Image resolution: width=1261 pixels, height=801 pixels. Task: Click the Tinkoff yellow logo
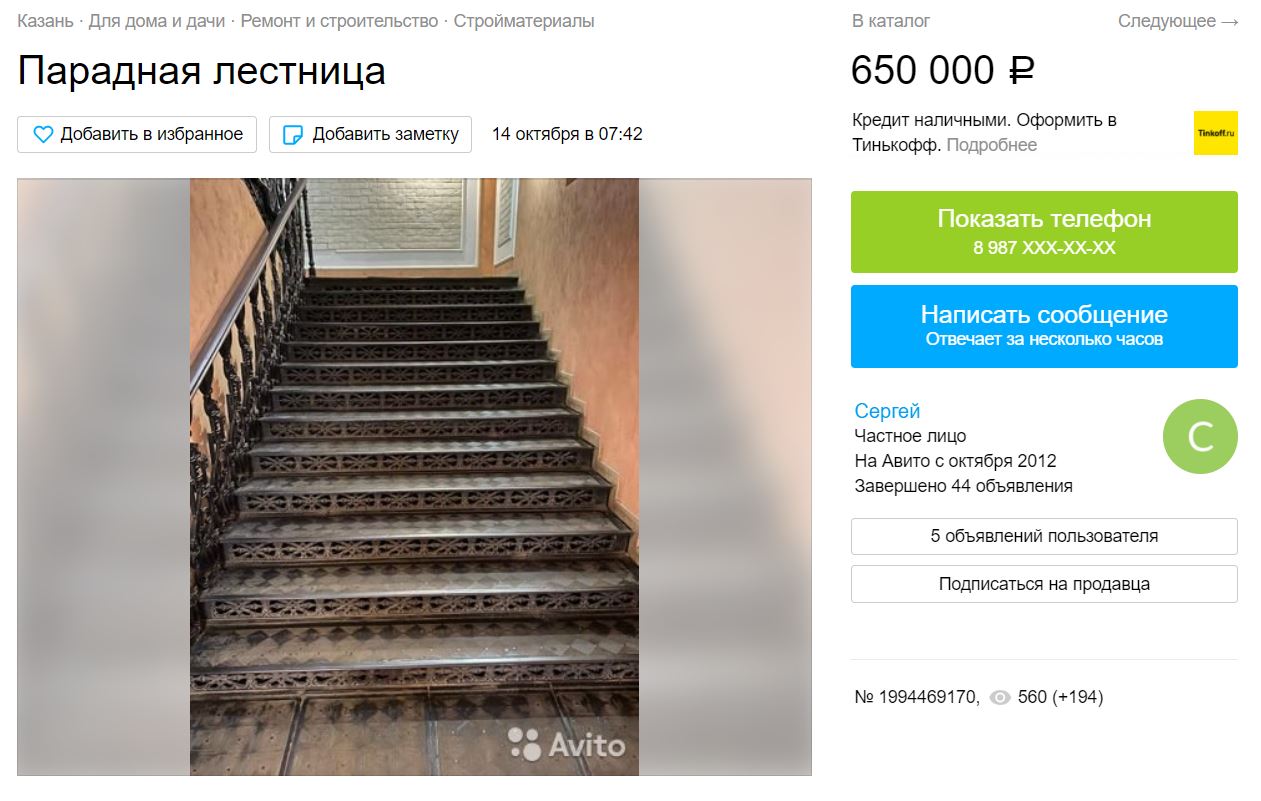[1215, 132]
